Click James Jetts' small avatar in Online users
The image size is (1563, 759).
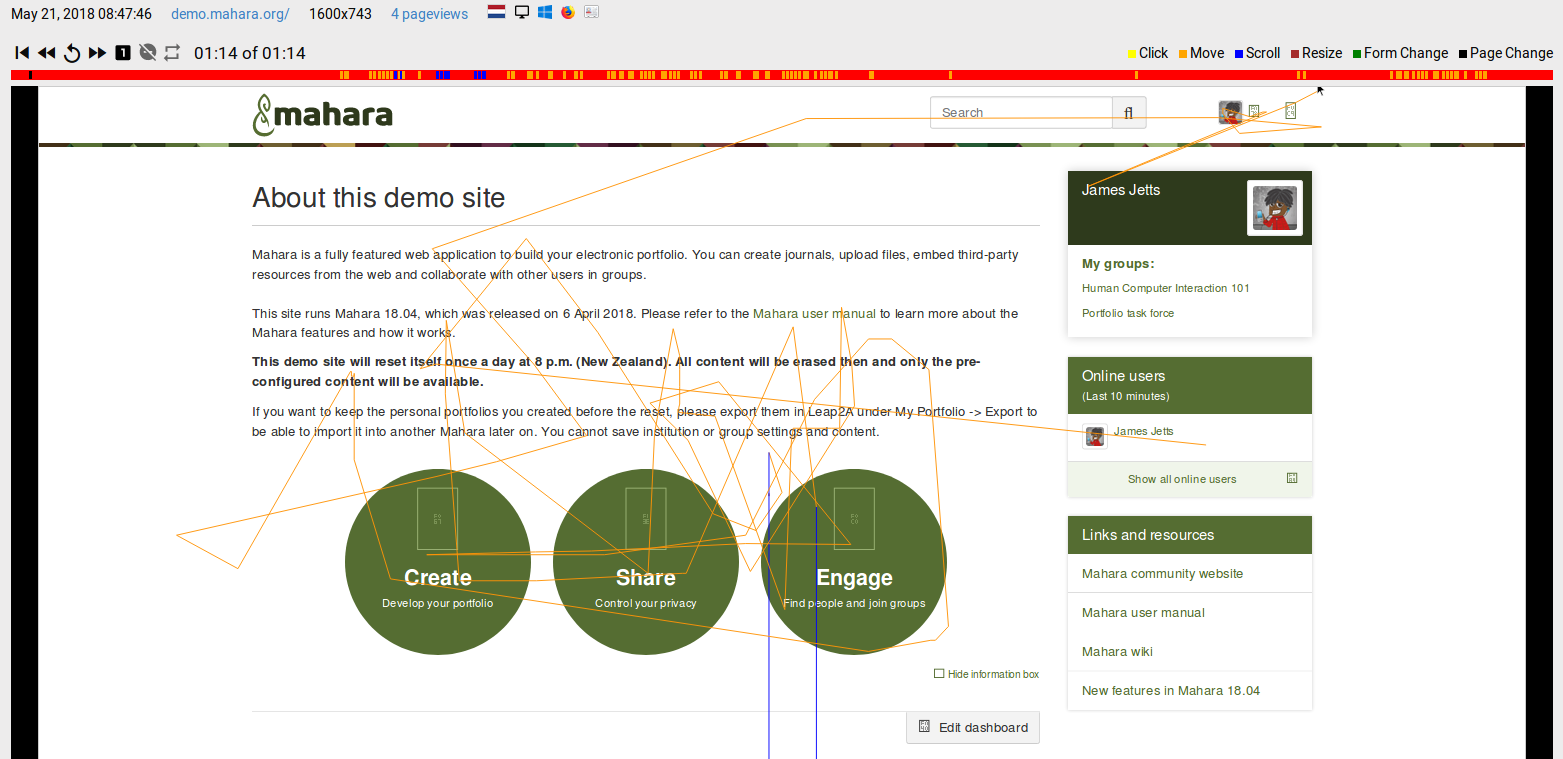point(1095,436)
